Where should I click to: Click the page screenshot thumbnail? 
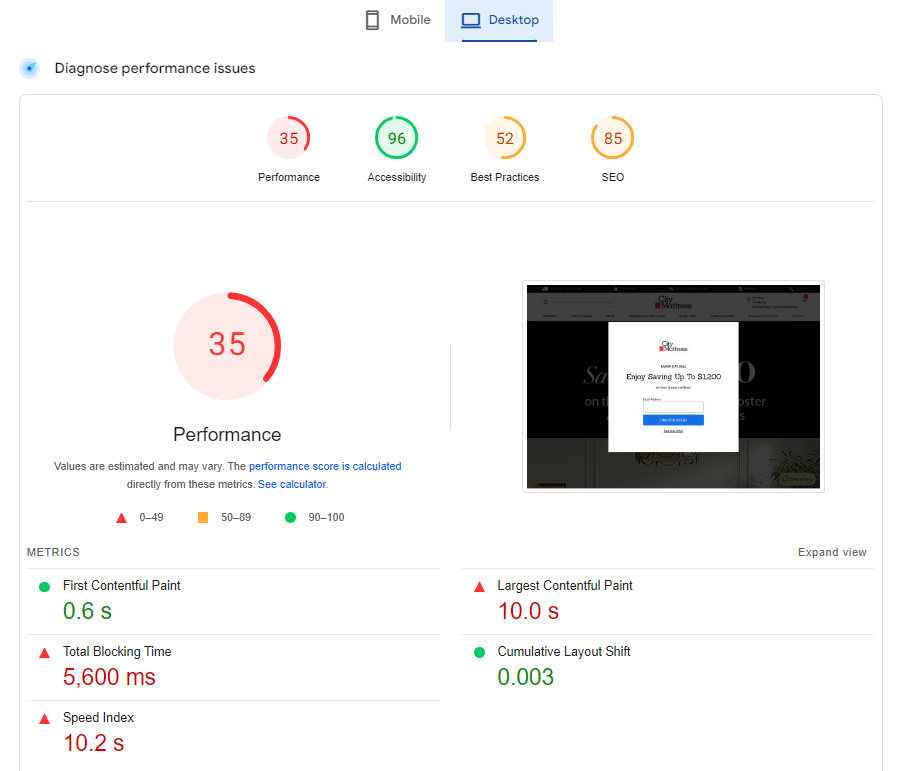673,387
